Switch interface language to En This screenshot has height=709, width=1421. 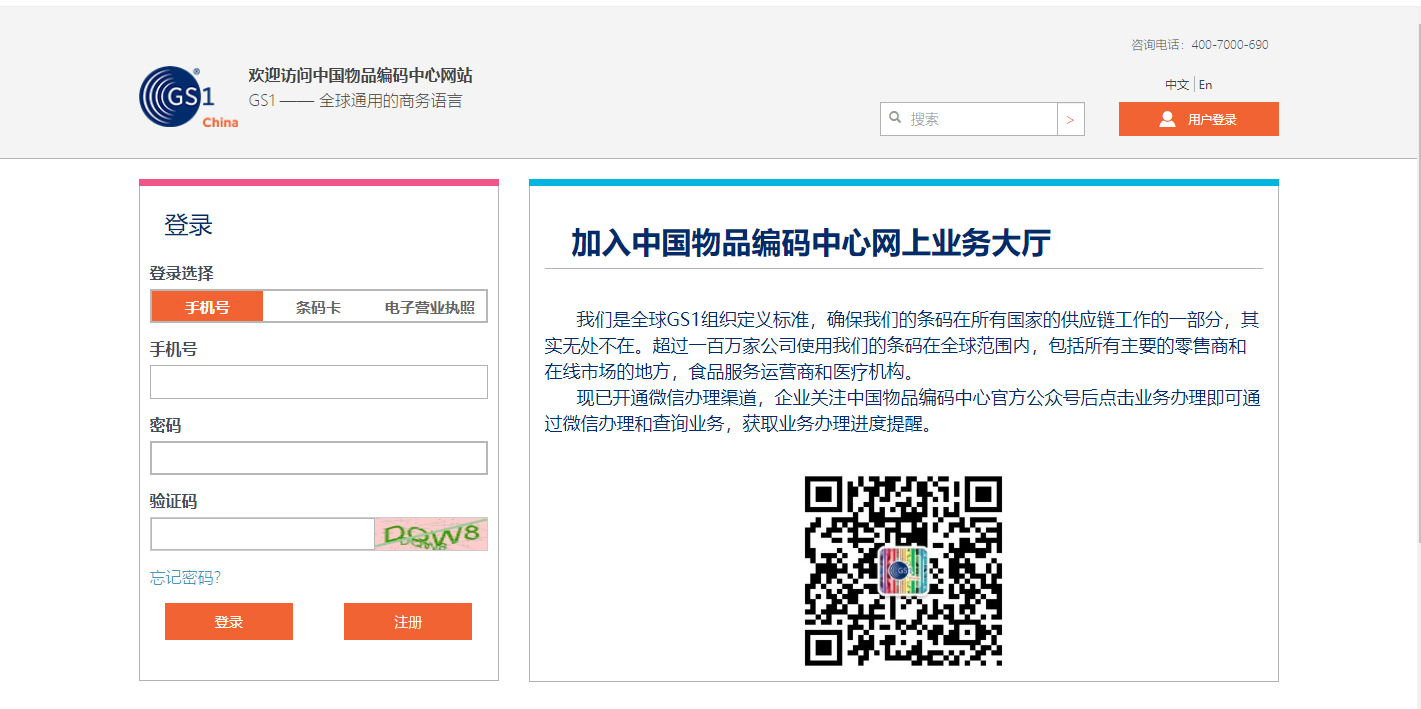coord(1206,84)
